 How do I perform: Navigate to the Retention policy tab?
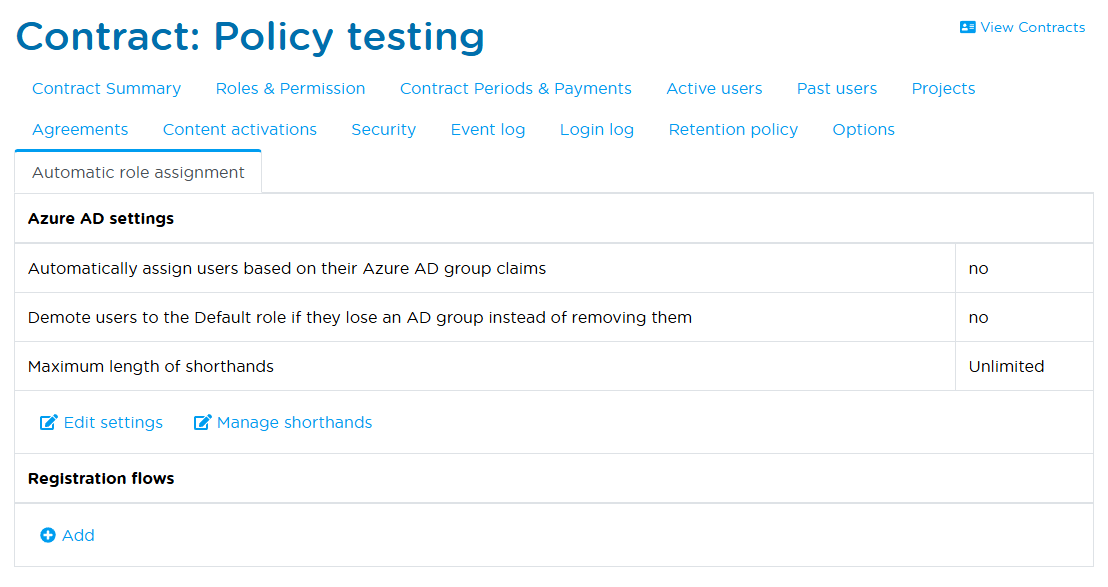pos(733,130)
